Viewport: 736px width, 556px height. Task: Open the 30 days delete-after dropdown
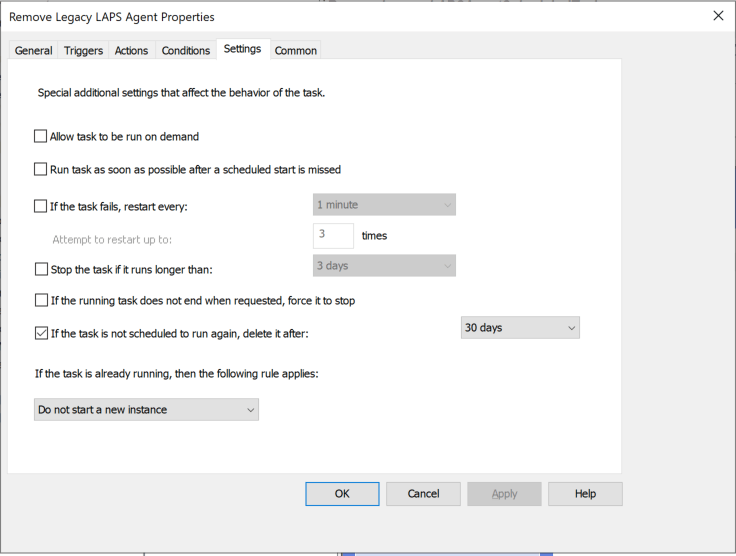(520, 328)
